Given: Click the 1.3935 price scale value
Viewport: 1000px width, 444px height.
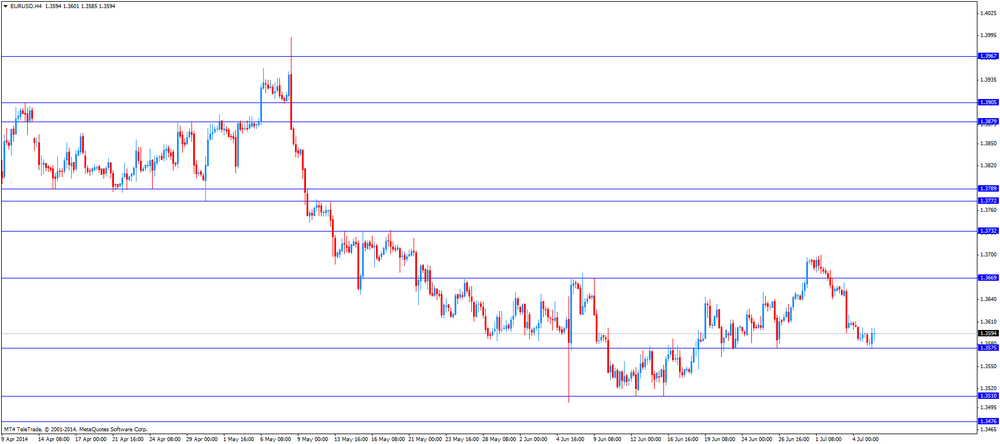Looking at the screenshot, I should (x=988, y=80).
